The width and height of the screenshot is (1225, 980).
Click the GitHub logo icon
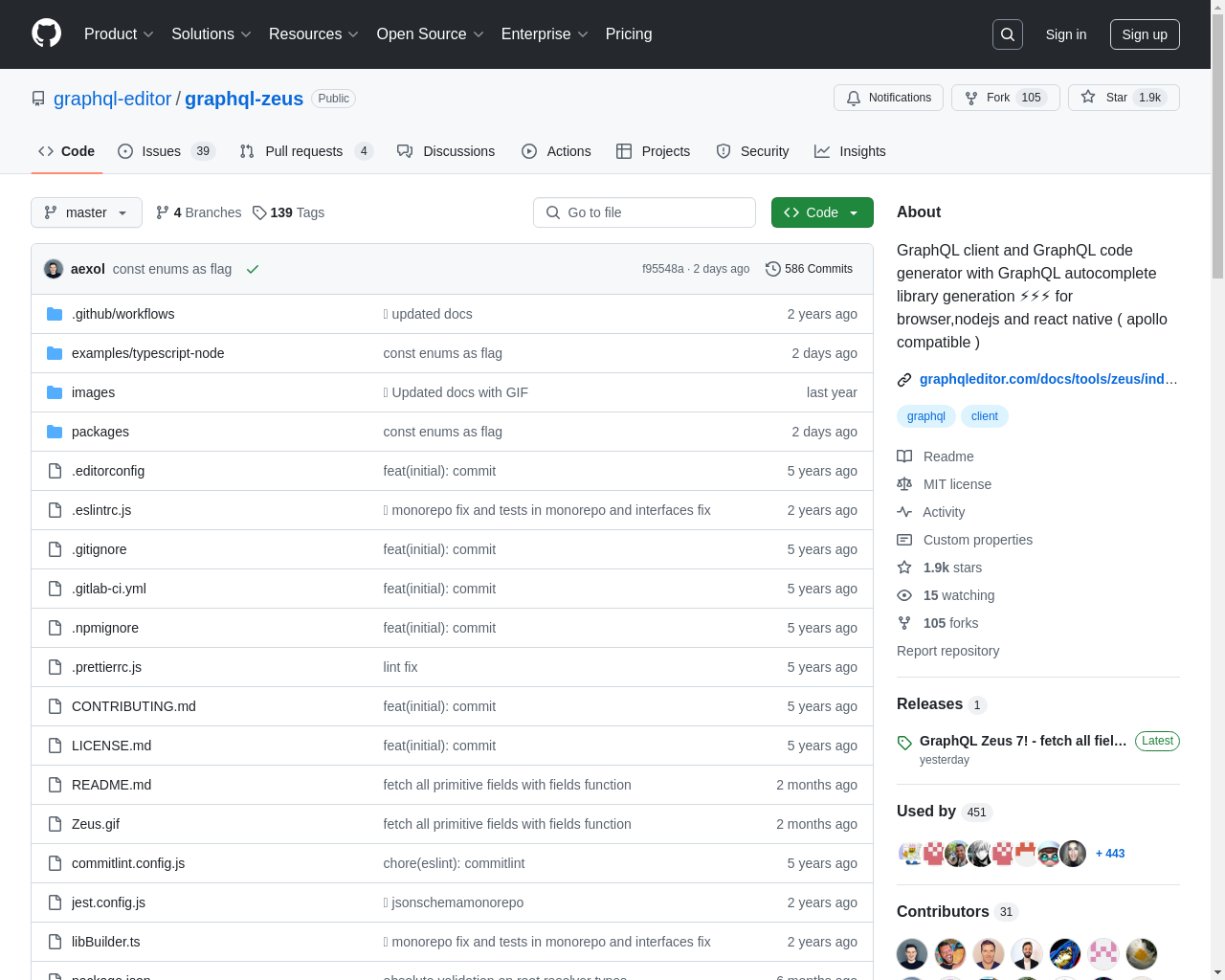[46, 33]
